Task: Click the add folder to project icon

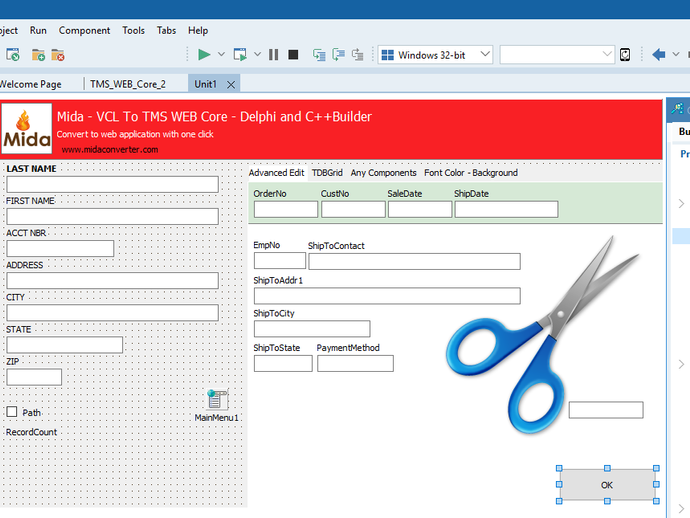Action: coord(38,55)
